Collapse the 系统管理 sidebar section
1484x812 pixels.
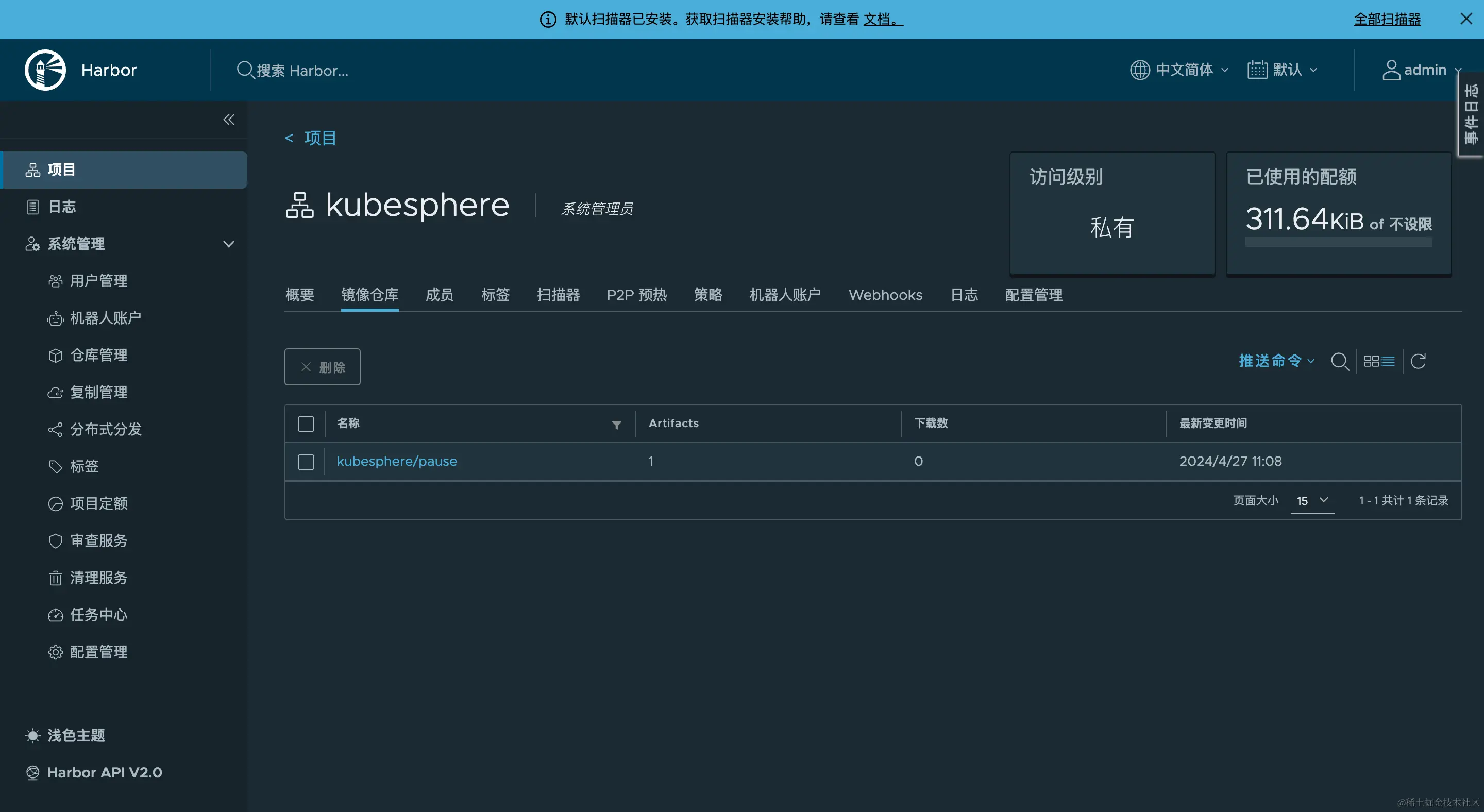tap(229, 244)
